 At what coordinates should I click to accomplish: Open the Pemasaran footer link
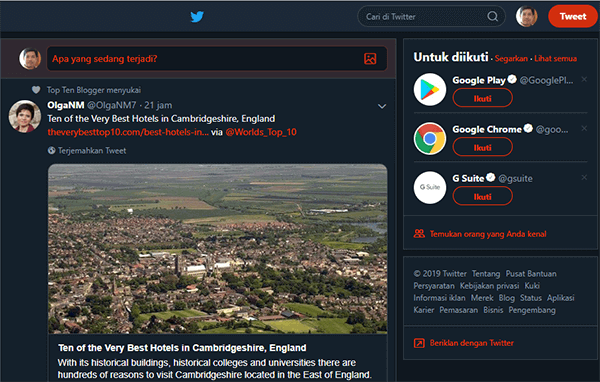click(458, 310)
